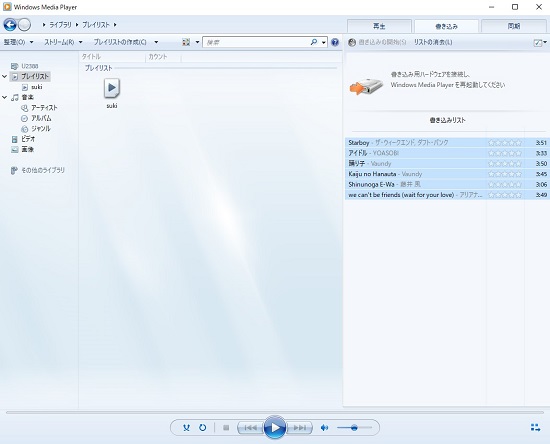This screenshot has height=444, width=550.
Task: Open the 同期 tab
Action: [x=514, y=26]
